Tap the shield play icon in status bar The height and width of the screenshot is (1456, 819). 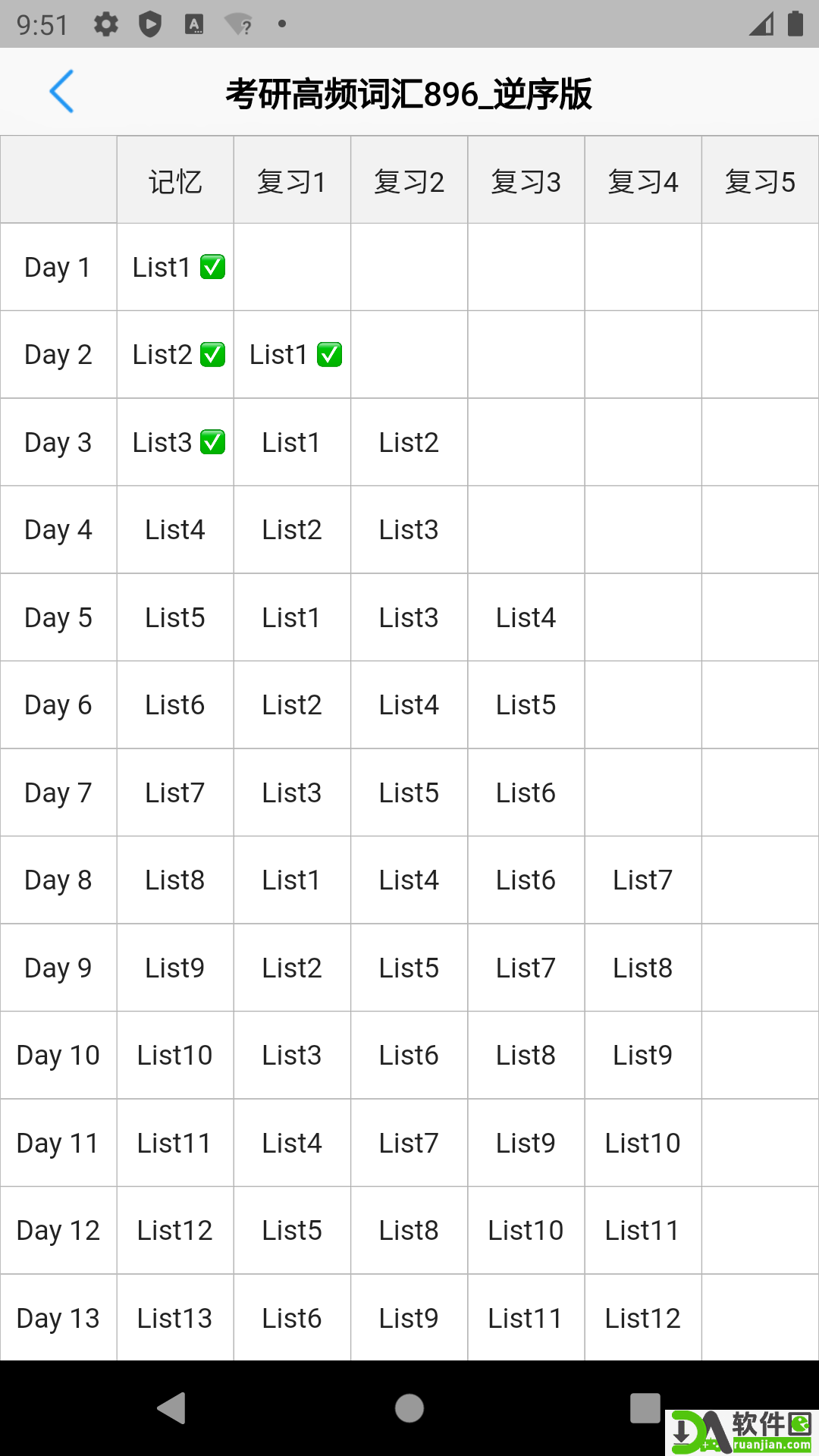[x=150, y=24]
